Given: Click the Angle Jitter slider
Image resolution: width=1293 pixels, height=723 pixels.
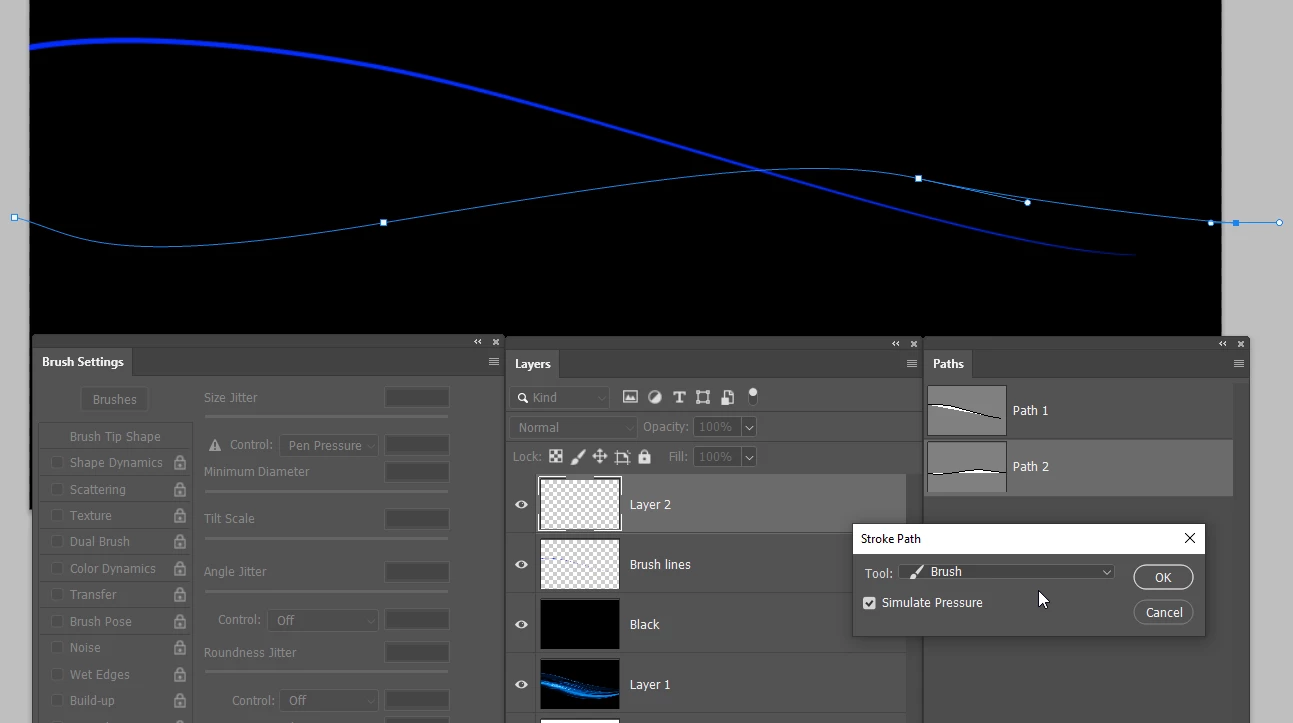Looking at the screenshot, I should [326, 591].
